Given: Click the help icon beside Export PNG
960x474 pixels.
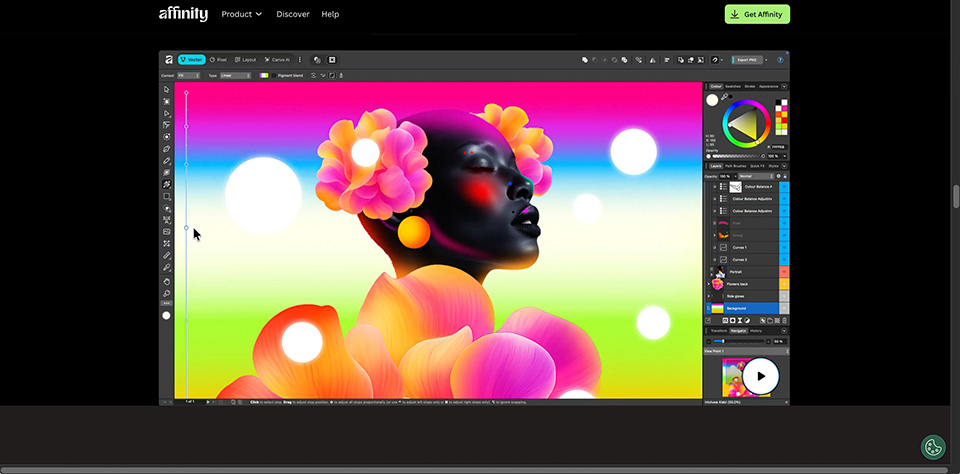Looking at the screenshot, I should (x=780, y=60).
